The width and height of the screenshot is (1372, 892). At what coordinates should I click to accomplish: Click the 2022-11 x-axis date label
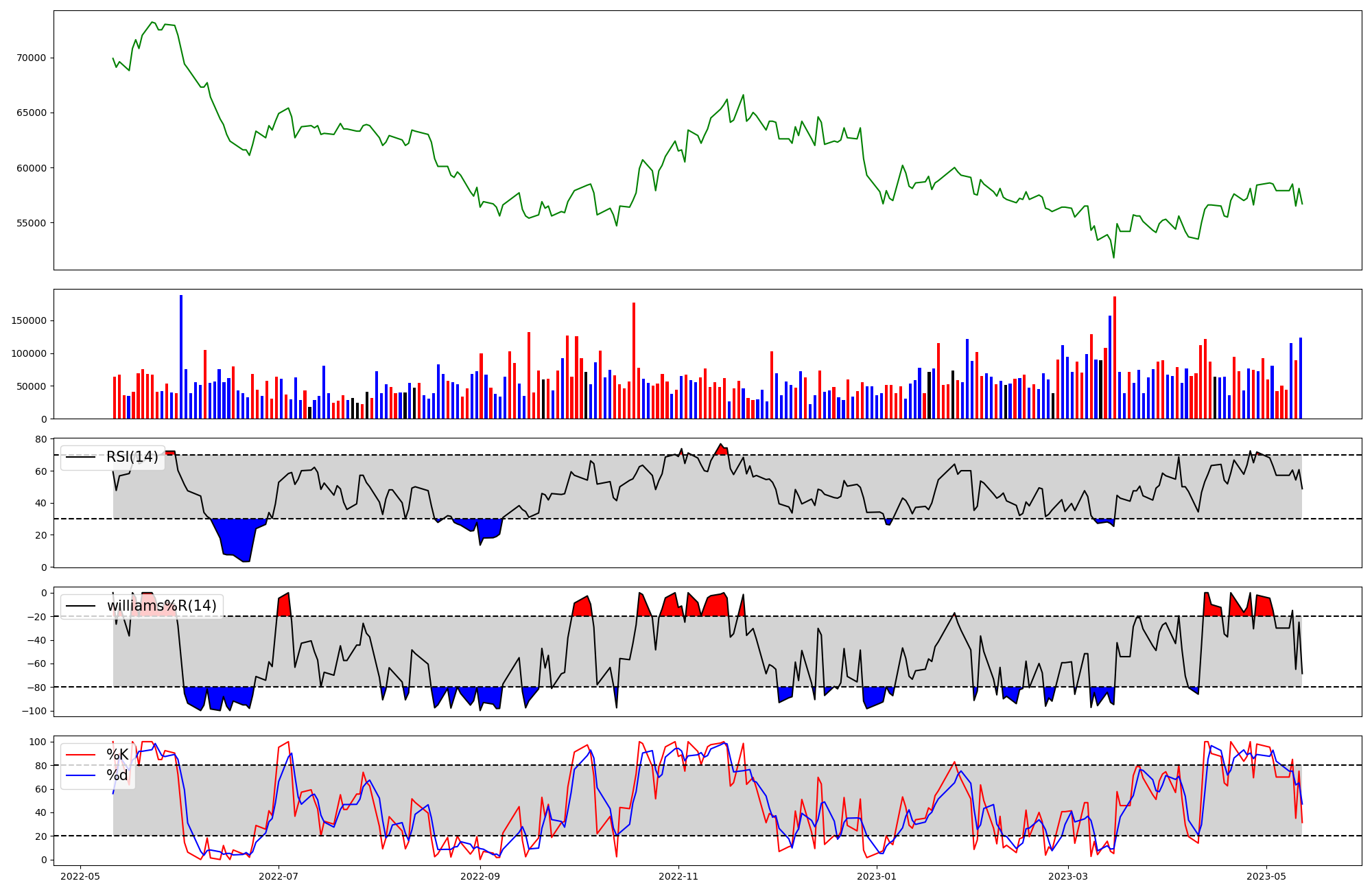(x=678, y=876)
